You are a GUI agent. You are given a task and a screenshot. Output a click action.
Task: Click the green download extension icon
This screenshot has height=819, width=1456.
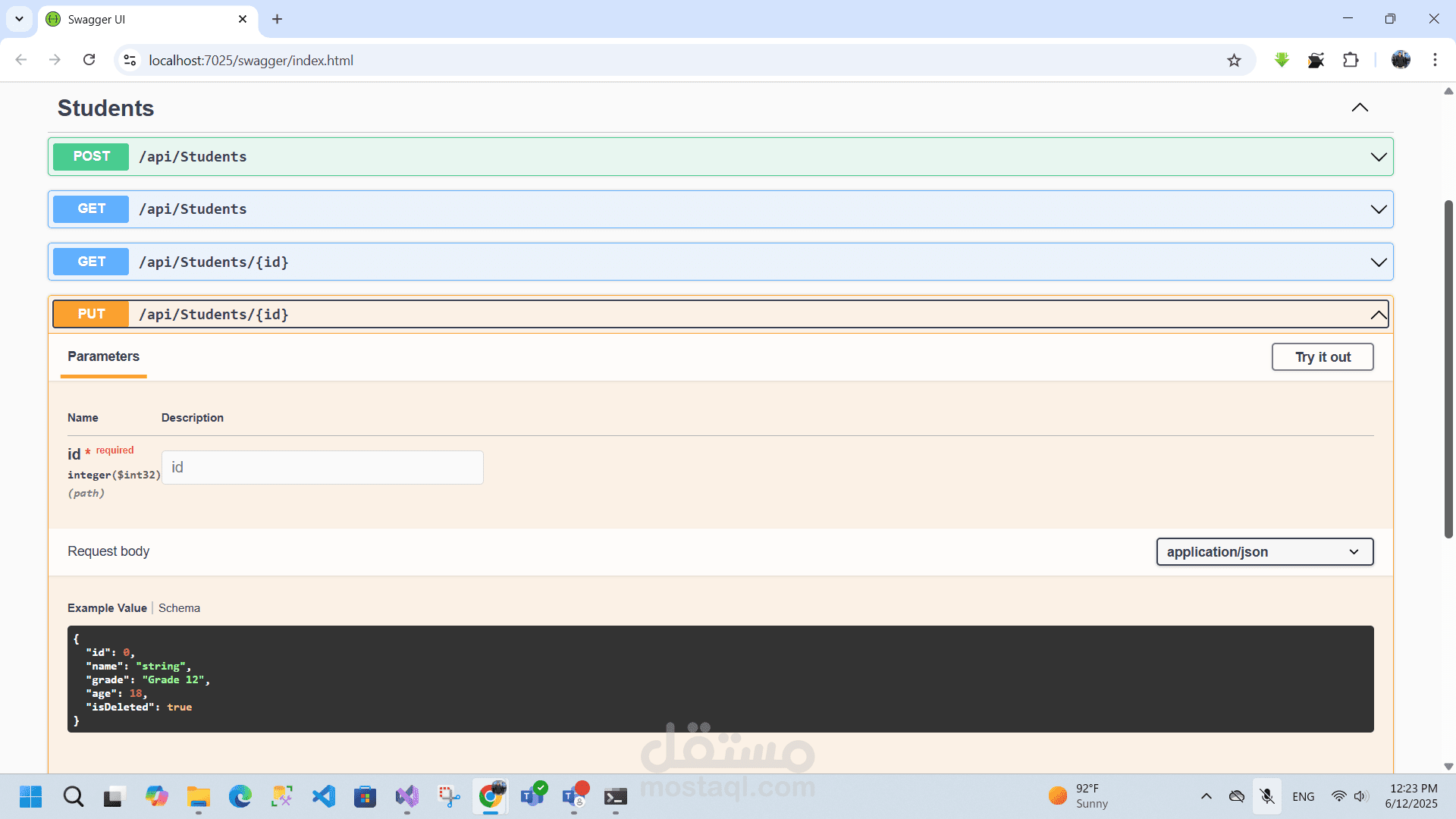[1282, 60]
